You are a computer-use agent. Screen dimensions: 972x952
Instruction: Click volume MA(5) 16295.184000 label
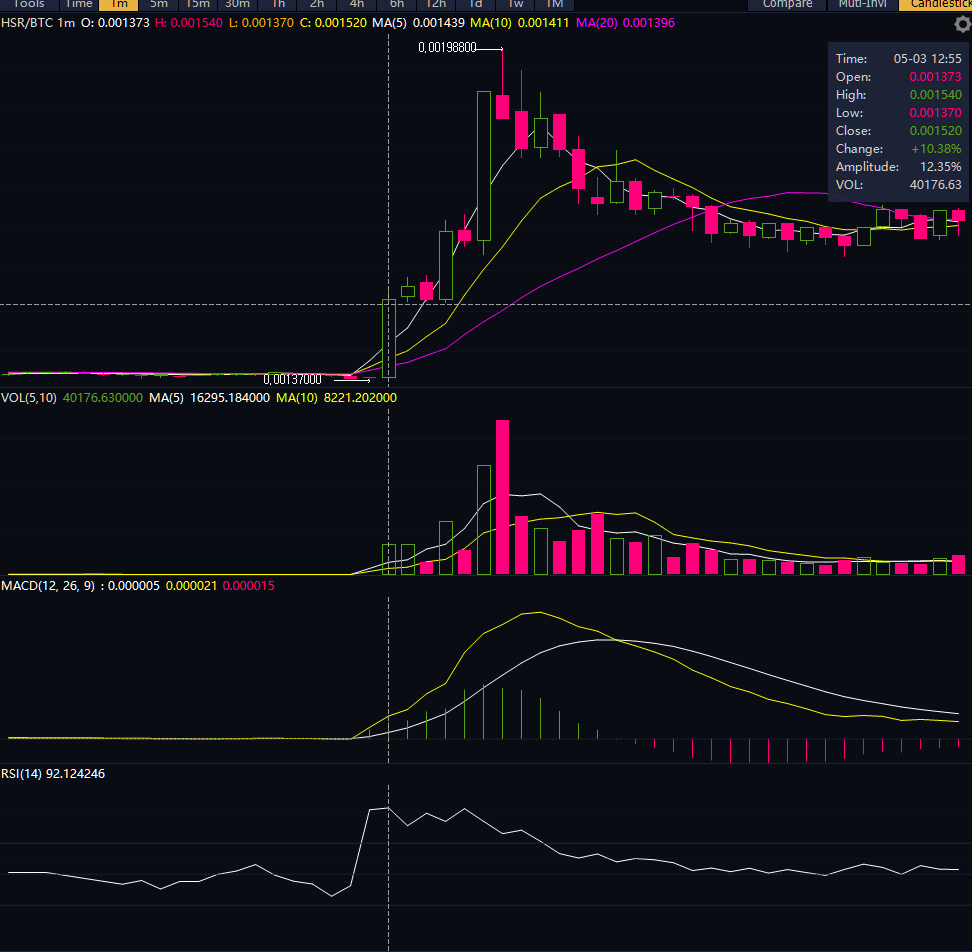click(210, 398)
